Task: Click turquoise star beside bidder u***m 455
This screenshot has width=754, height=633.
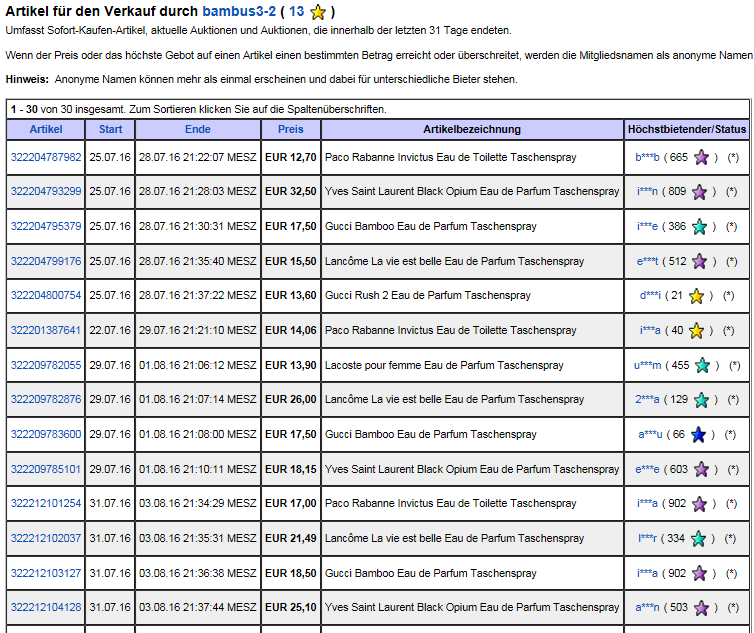Action: point(703,366)
